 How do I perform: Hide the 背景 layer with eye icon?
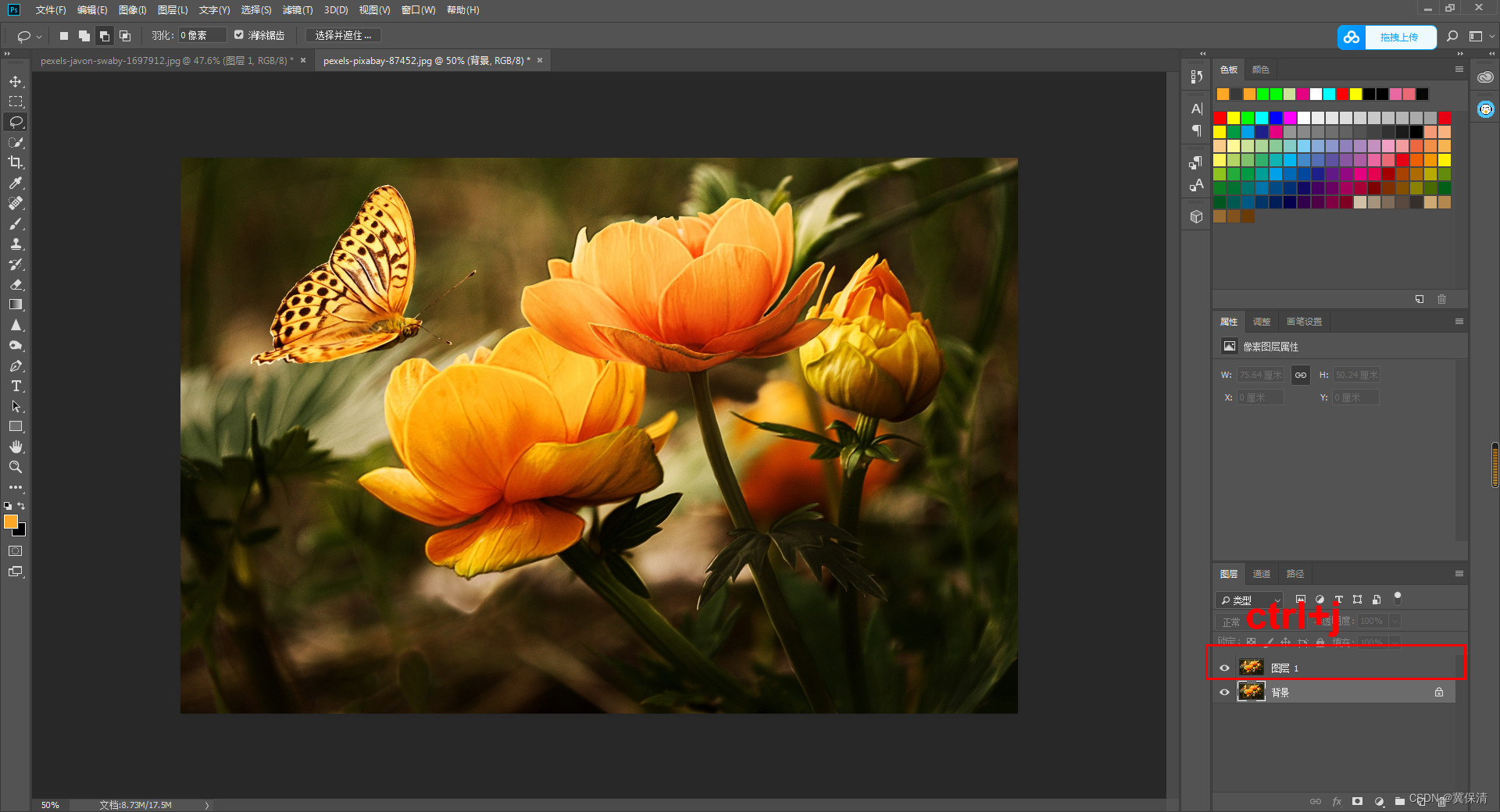[x=1224, y=693]
